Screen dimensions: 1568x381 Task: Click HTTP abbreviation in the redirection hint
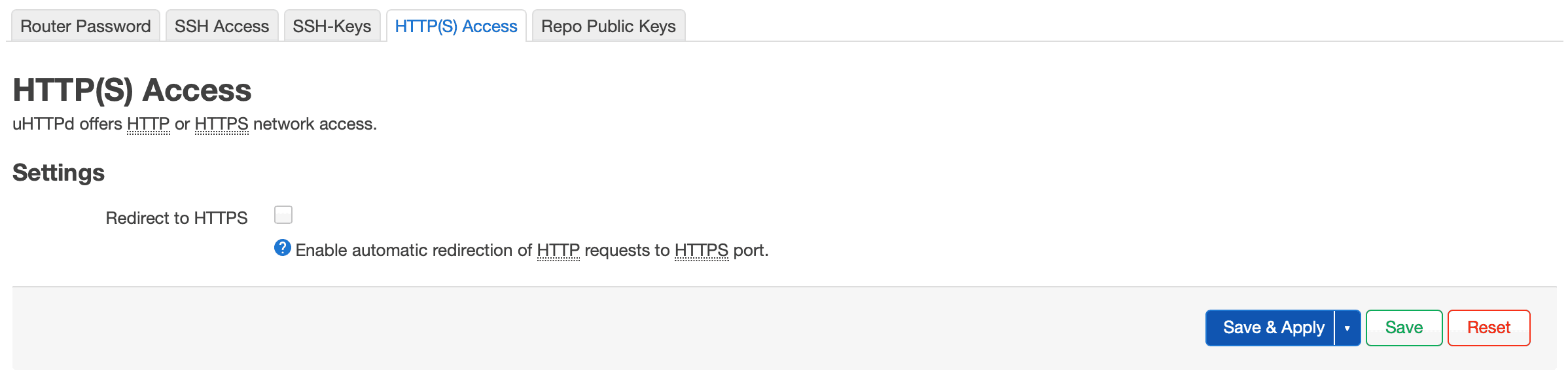coord(558,250)
